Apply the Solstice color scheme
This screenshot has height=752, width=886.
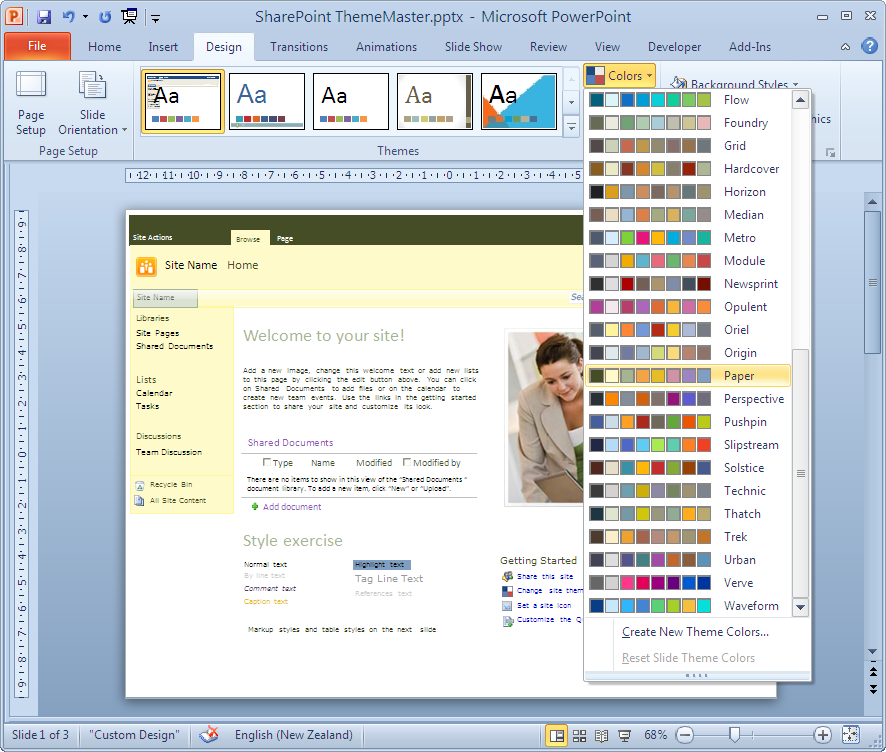coord(688,468)
